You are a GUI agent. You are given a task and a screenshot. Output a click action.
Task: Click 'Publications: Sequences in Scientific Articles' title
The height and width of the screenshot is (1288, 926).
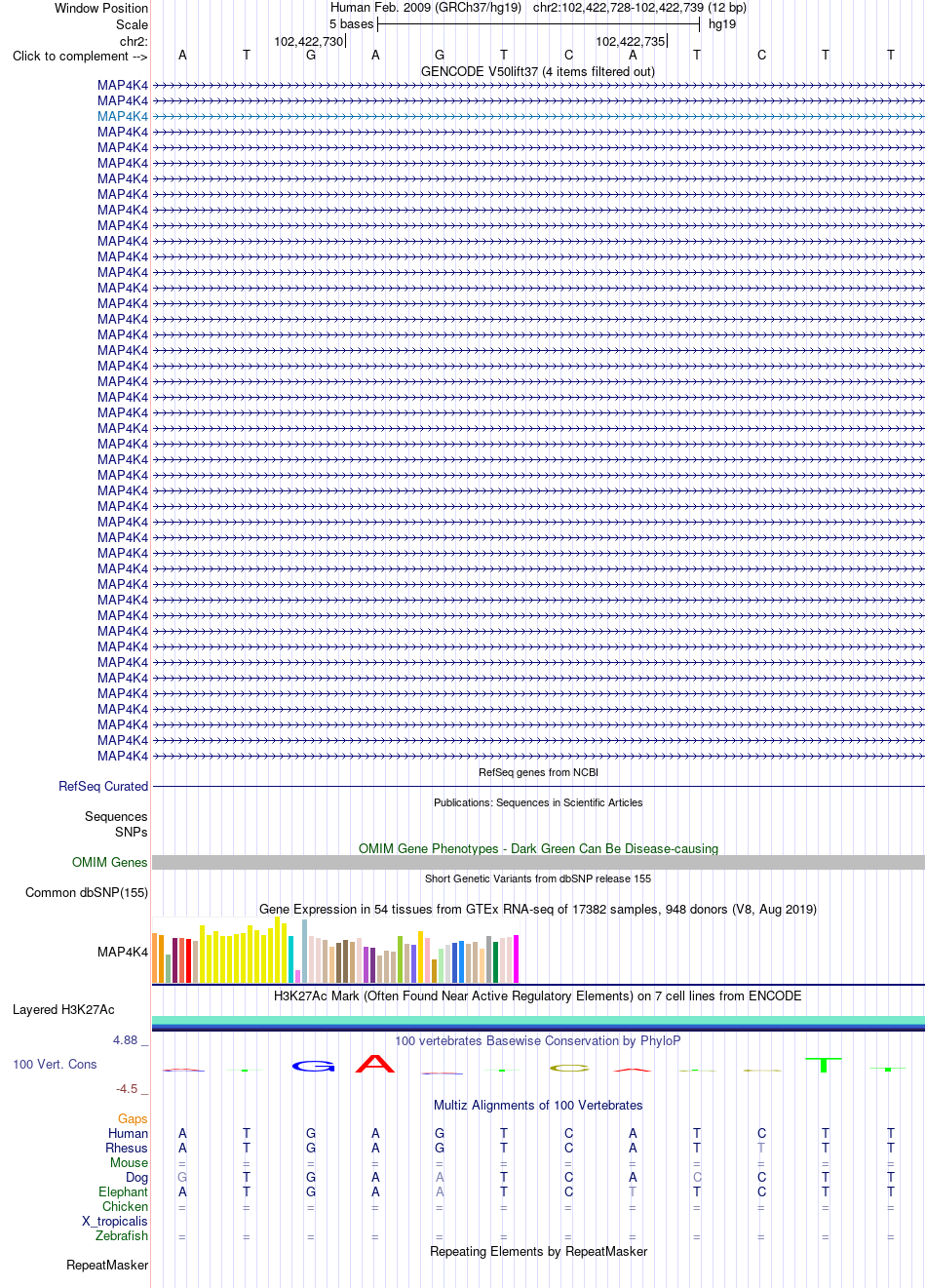click(x=538, y=802)
